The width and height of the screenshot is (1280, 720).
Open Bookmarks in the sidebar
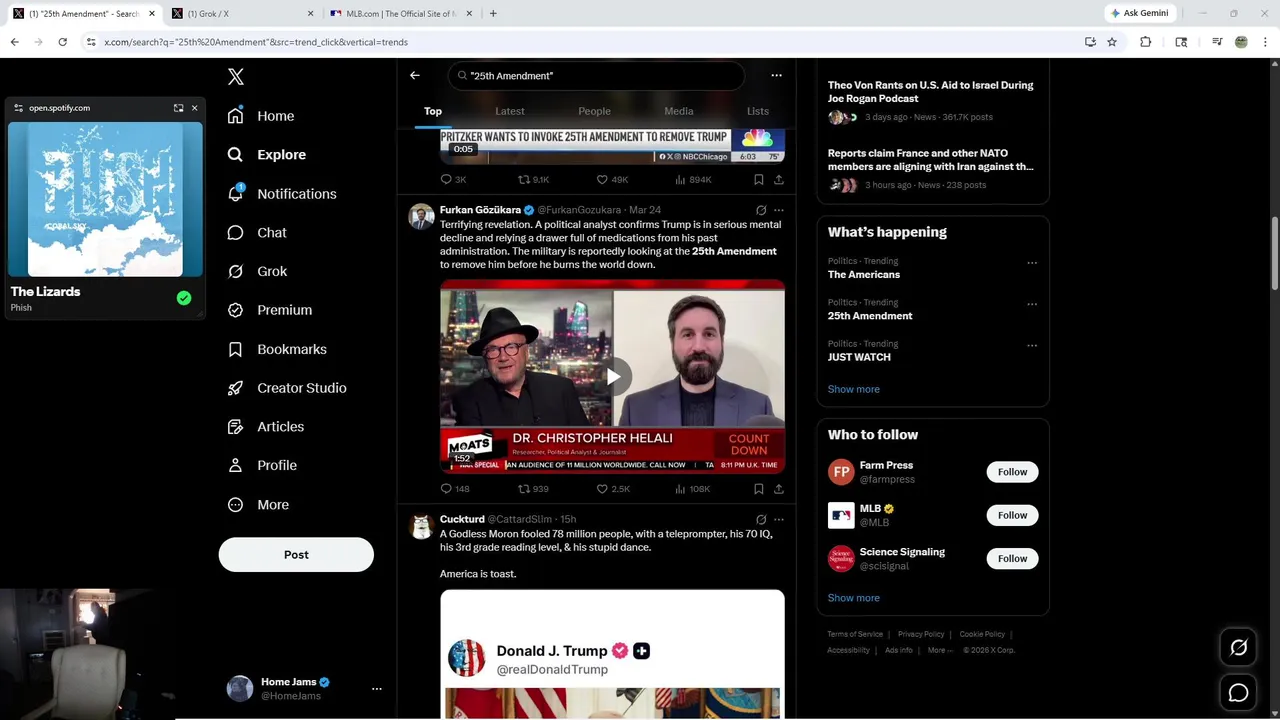coord(277,349)
